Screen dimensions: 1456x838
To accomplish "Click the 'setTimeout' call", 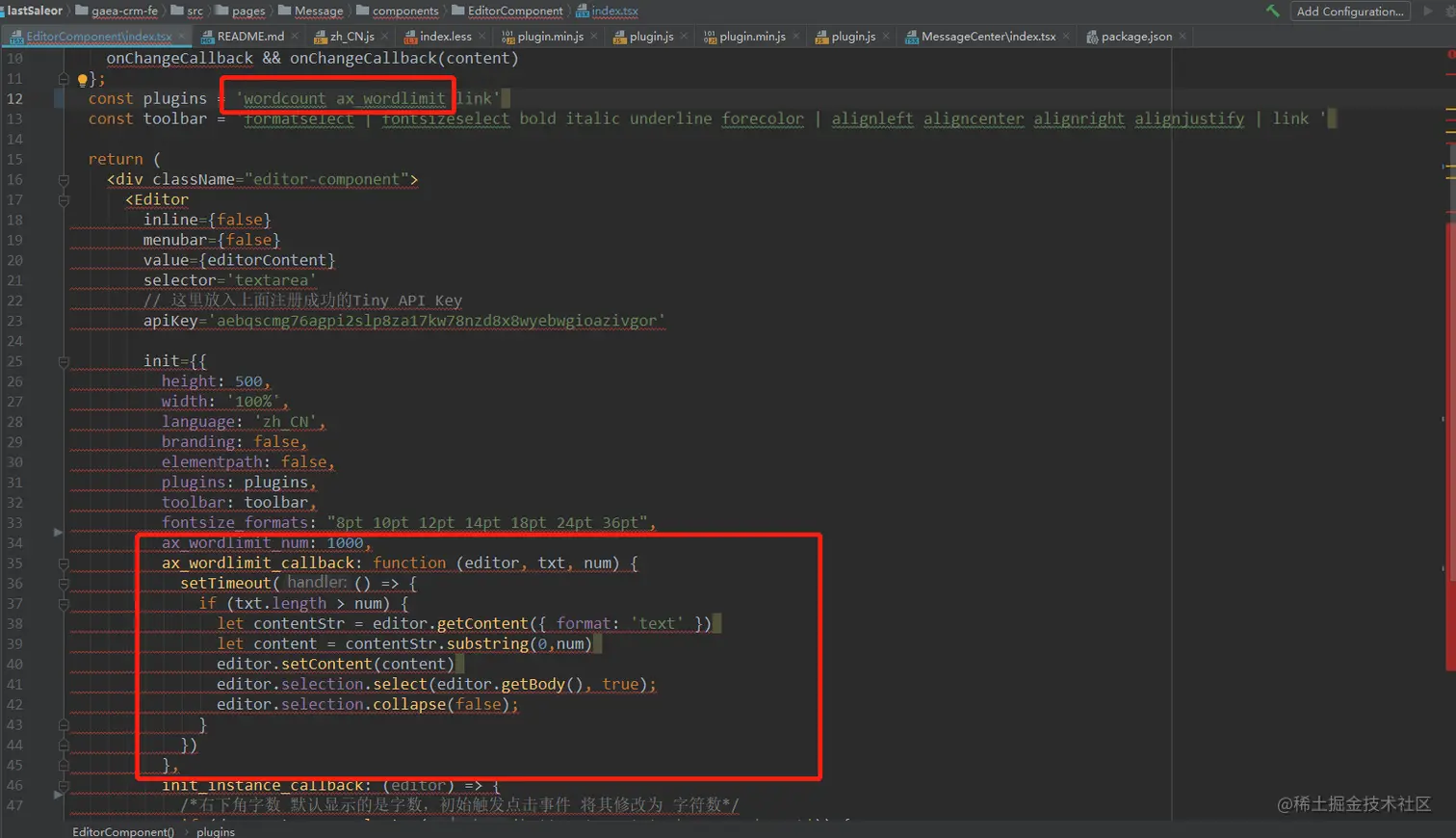I will coord(225,584).
